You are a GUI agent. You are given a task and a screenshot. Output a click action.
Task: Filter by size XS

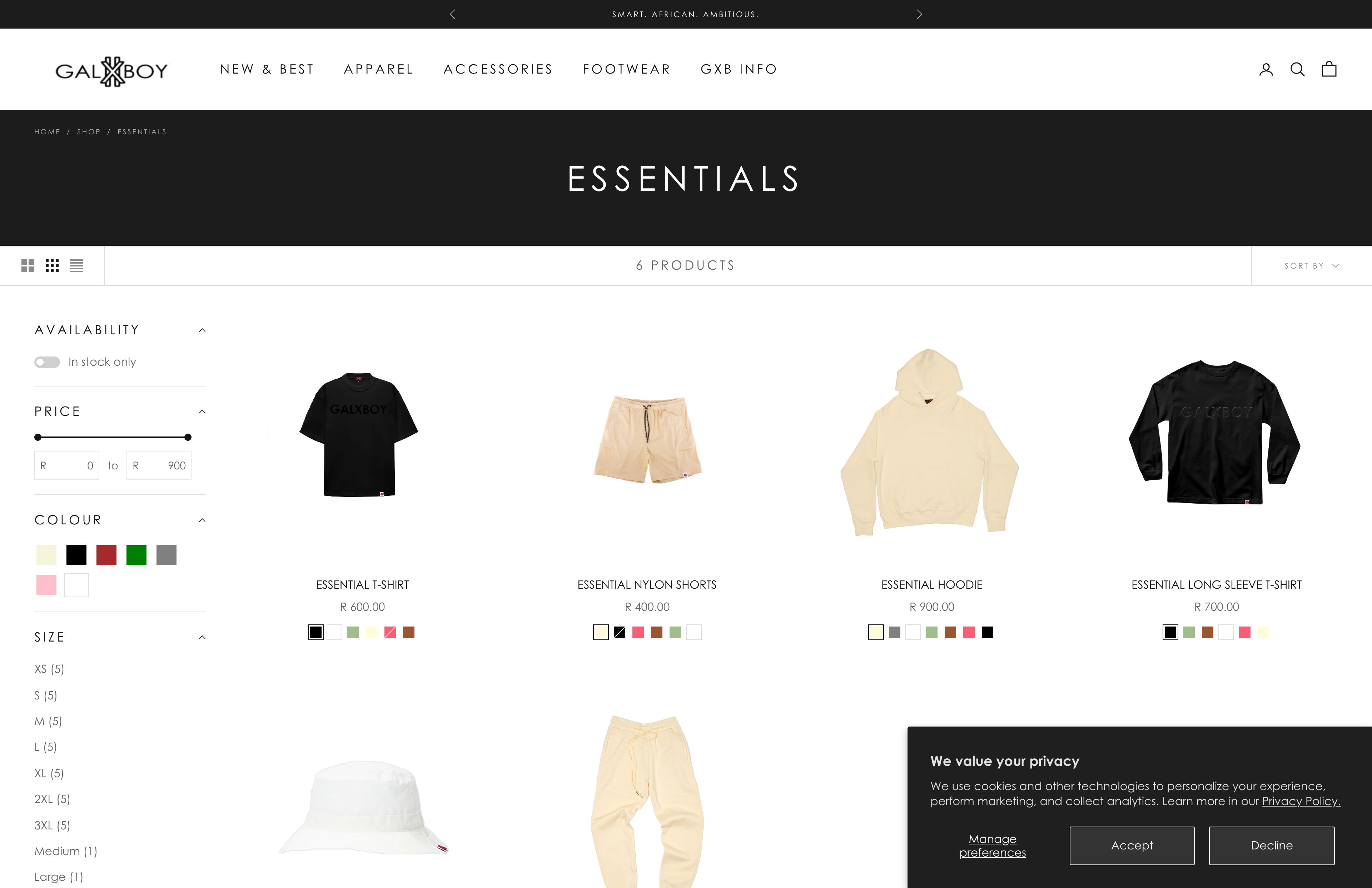point(49,669)
